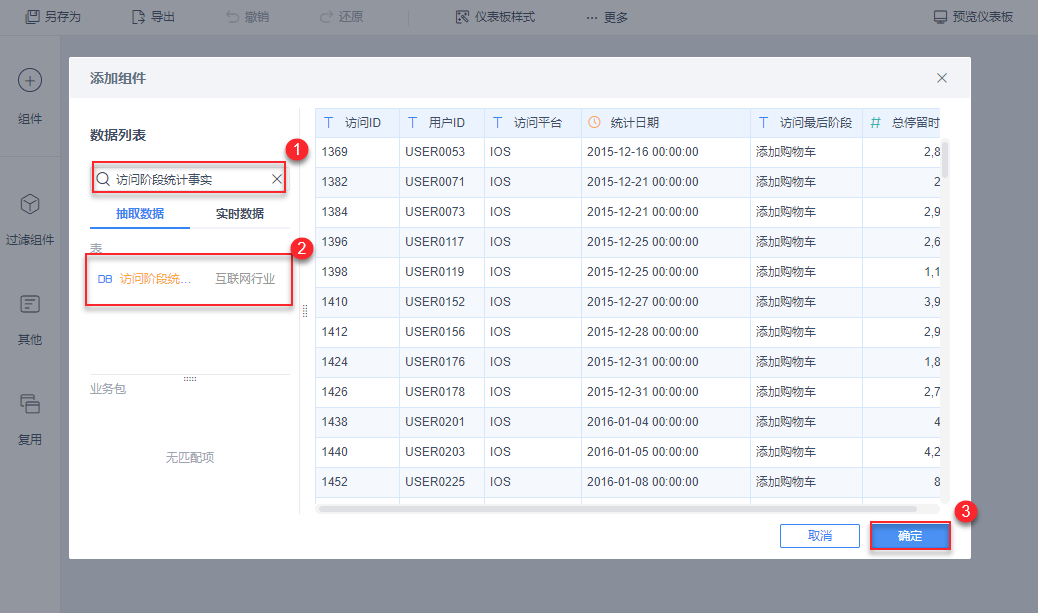This screenshot has height=613, width=1038.
Task: Open the More (更多) menu
Action: point(607,17)
